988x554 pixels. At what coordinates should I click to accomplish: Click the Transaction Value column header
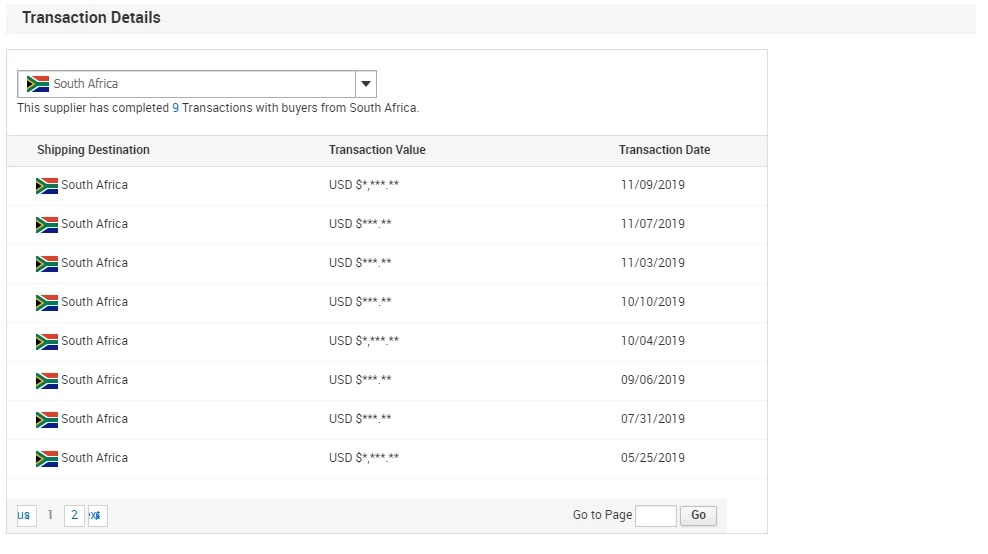[377, 150]
